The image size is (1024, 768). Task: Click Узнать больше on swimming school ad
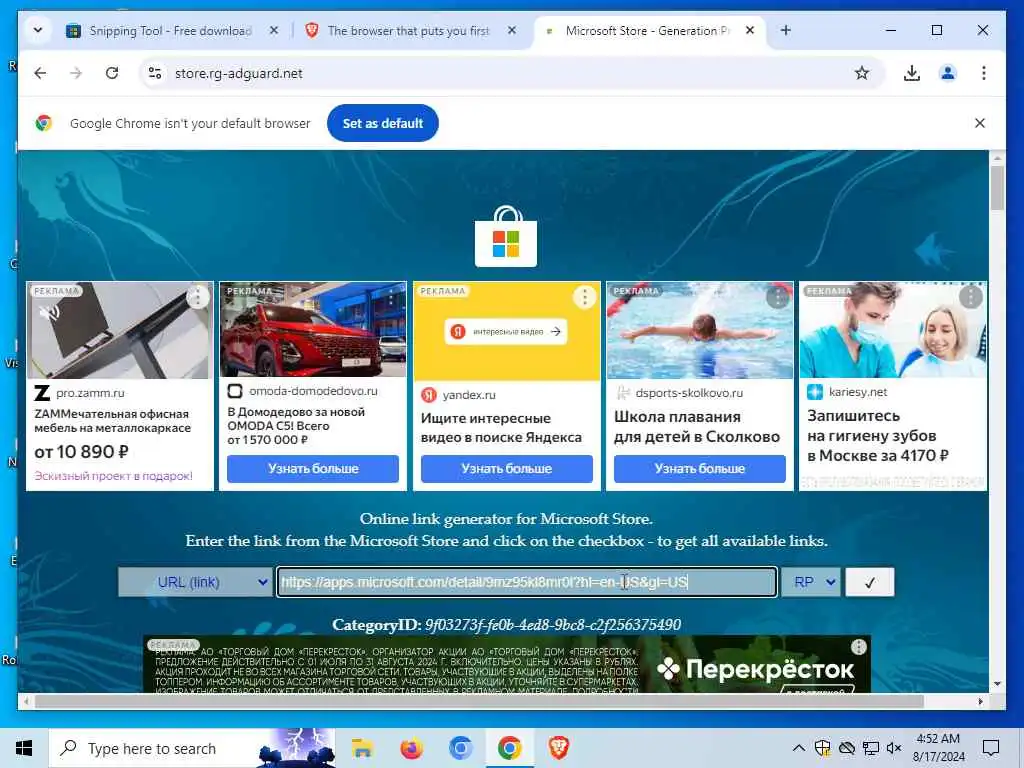point(699,468)
